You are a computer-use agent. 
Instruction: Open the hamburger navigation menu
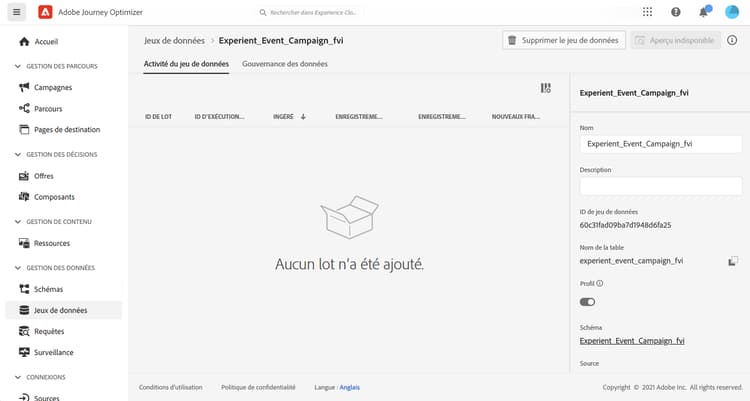click(x=17, y=12)
